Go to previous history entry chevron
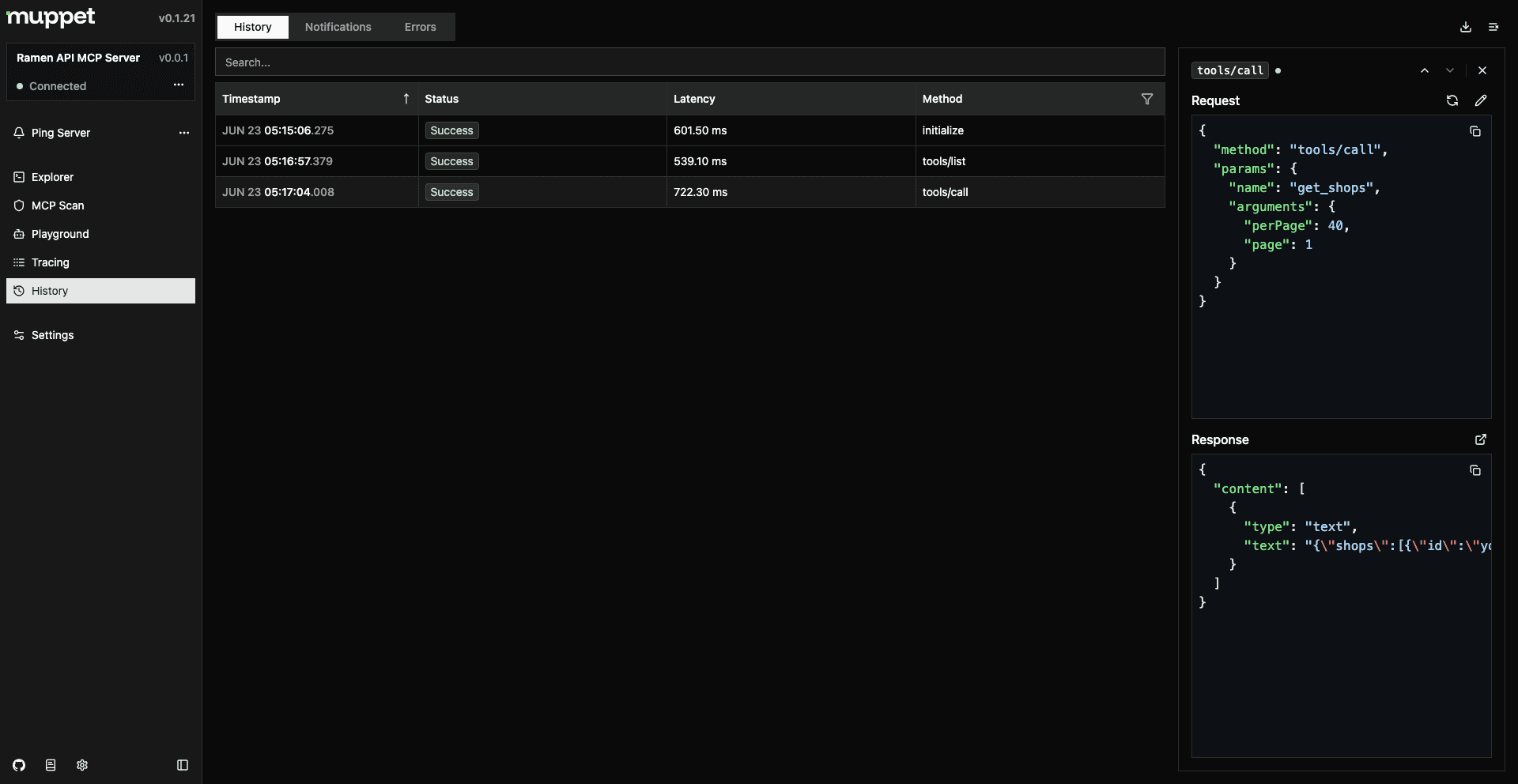The width and height of the screenshot is (1518, 784). click(1424, 70)
